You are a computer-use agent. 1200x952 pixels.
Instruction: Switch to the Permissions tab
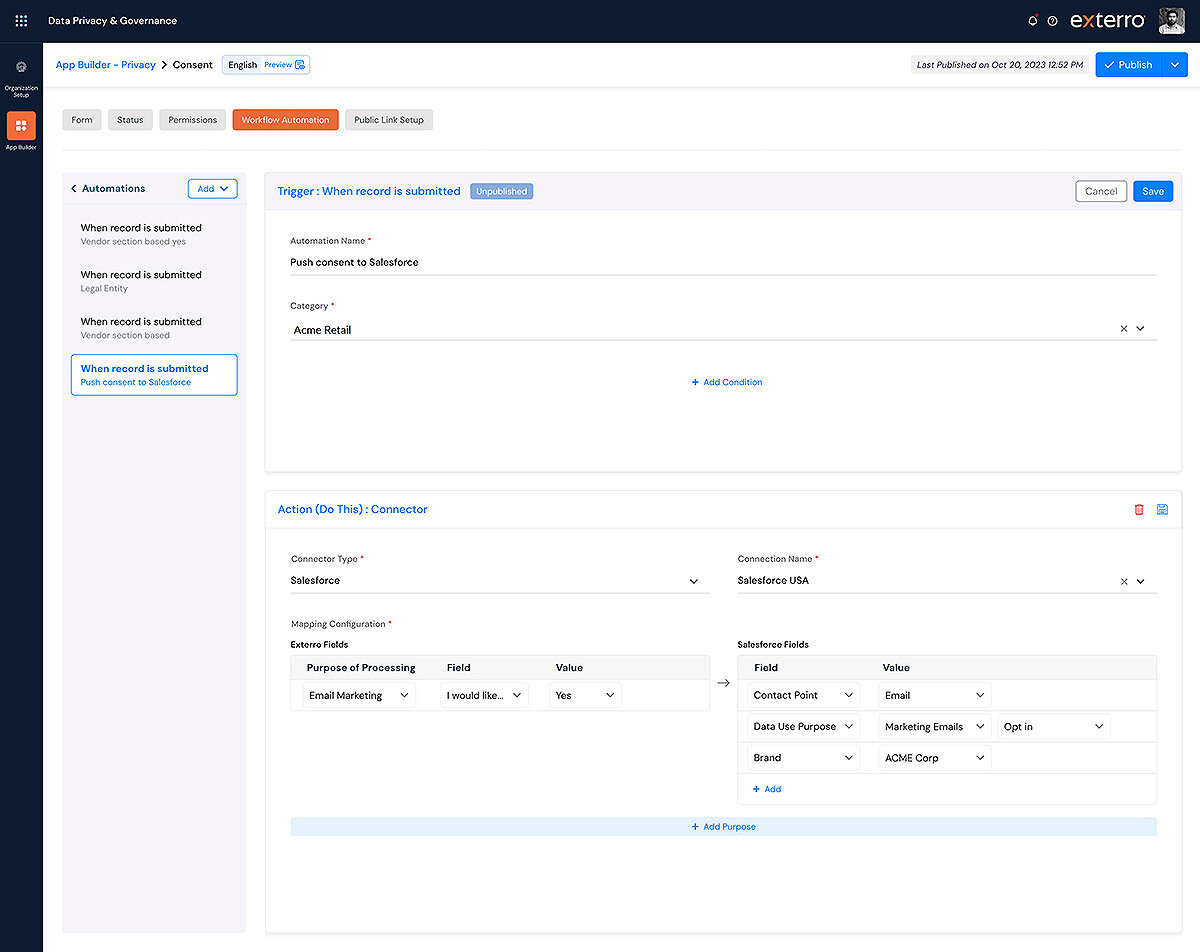point(192,120)
